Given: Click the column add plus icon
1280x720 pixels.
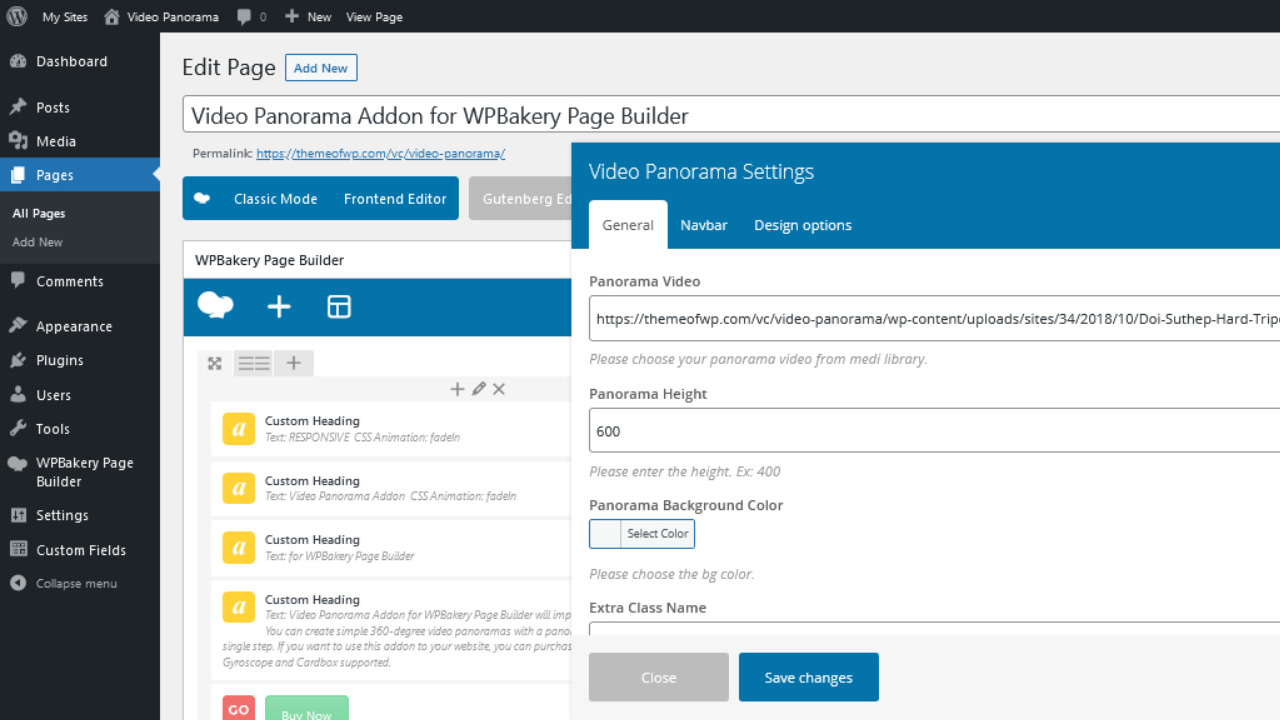Looking at the screenshot, I should (457, 389).
